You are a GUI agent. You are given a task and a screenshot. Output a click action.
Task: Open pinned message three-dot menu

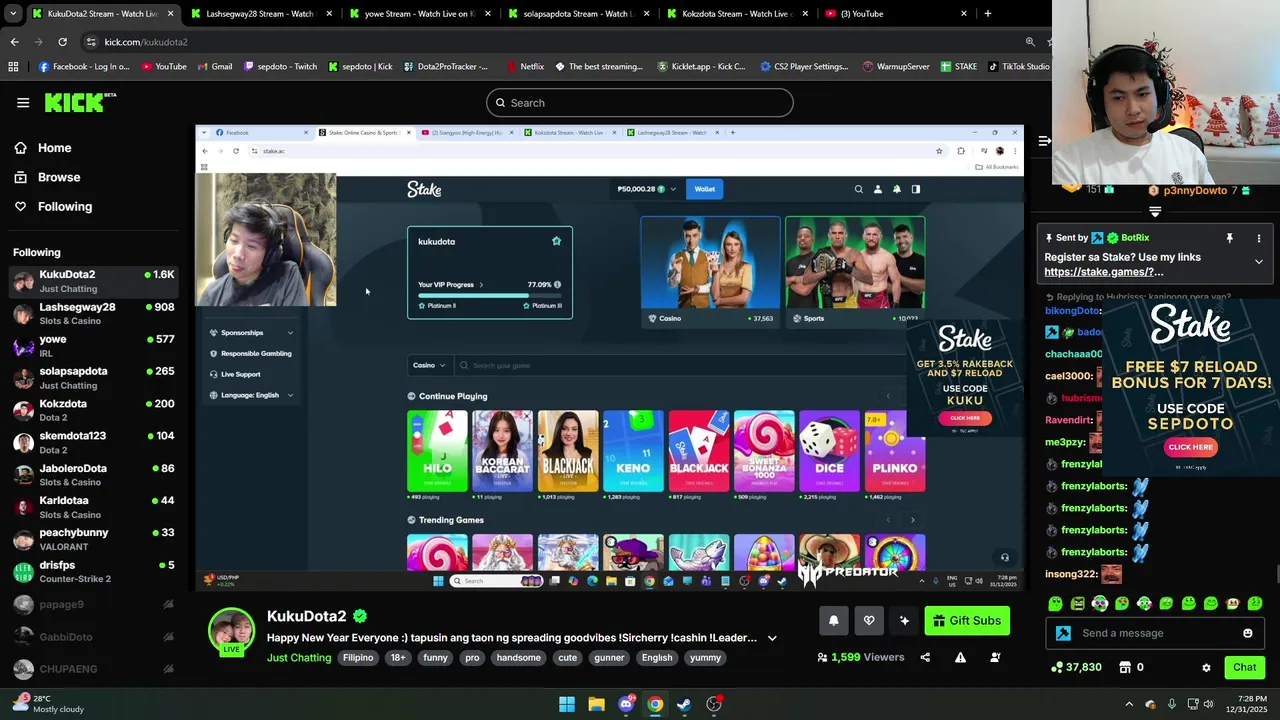tap(1258, 238)
